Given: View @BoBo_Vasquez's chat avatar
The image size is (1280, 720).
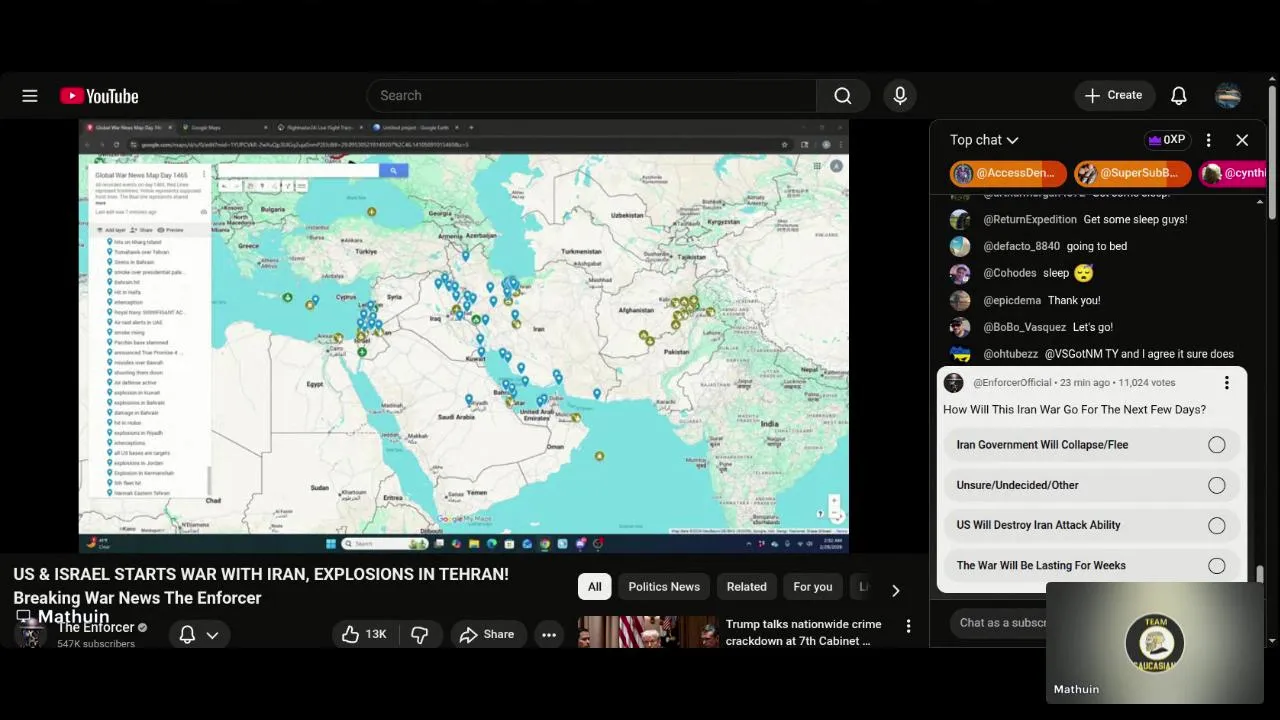Looking at the screenshot, I should (x=960, y=327).
